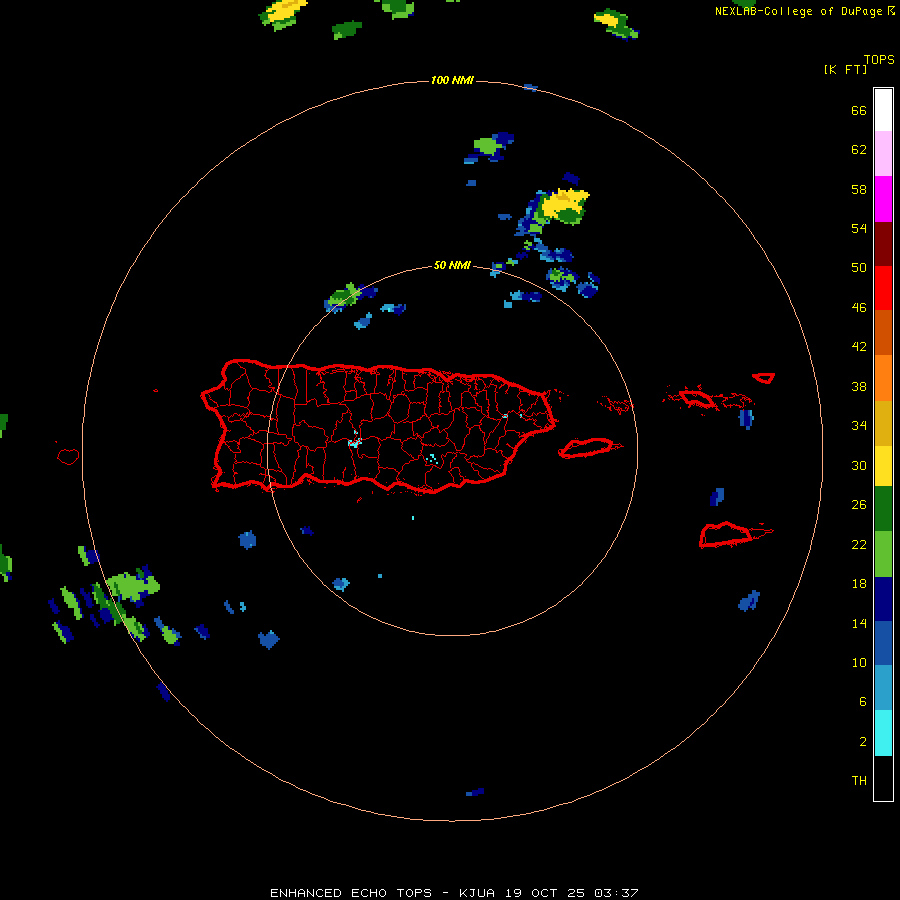Screen dimensions: 900x900
Task: Select the dark green legend swatch
Action: 883,509
